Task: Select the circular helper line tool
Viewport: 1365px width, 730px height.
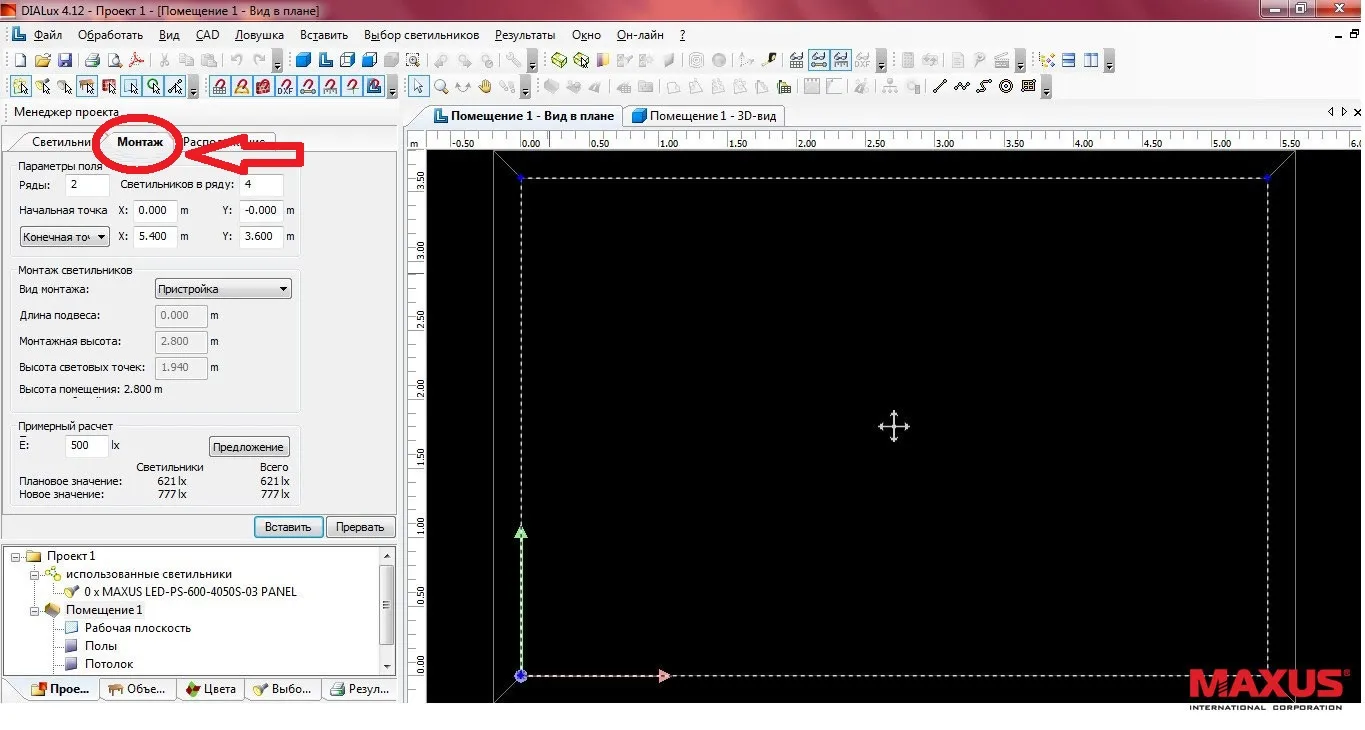Action: coord(1006,86)
